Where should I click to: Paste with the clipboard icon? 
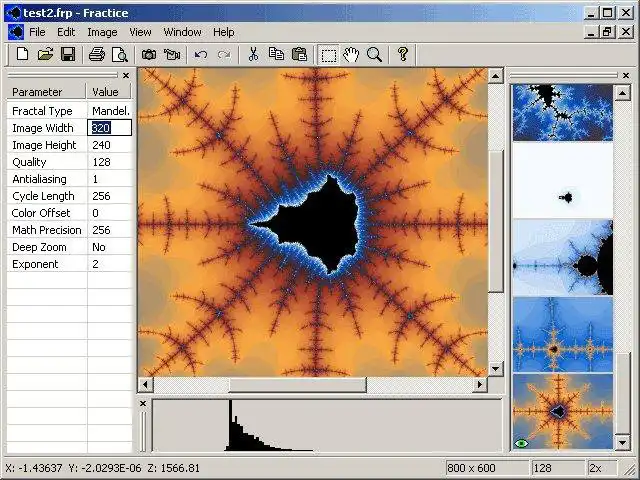[x=299, y=54]
